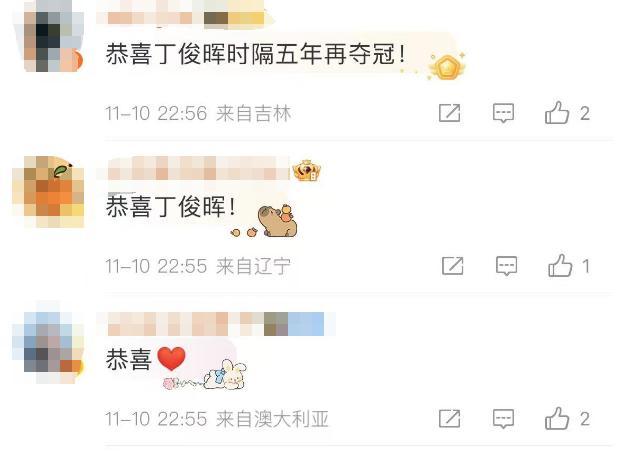Tap the gold winged medal sticker

447,66
